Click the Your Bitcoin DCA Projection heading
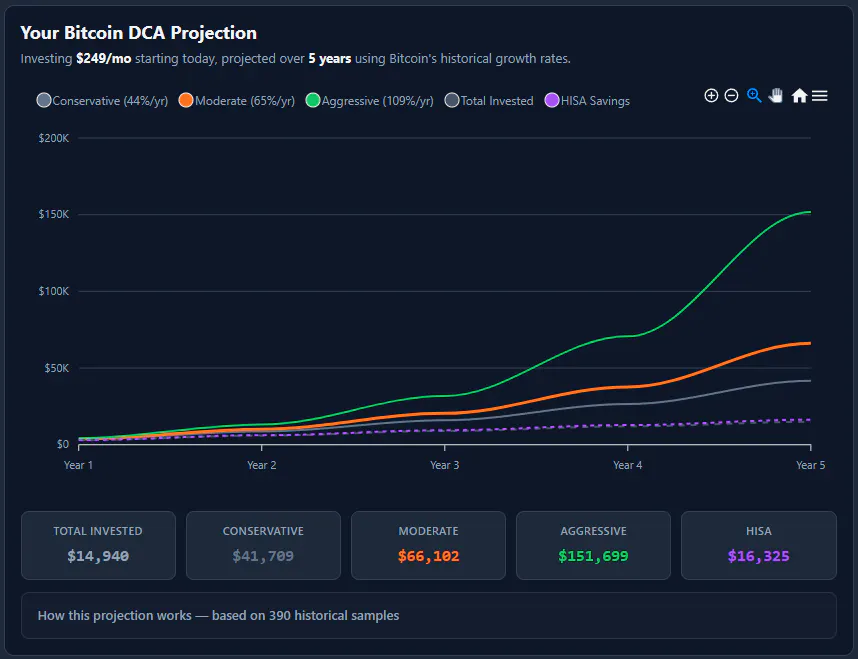The height and width of the screenshot is (659, 858). [x=138, y=33]
